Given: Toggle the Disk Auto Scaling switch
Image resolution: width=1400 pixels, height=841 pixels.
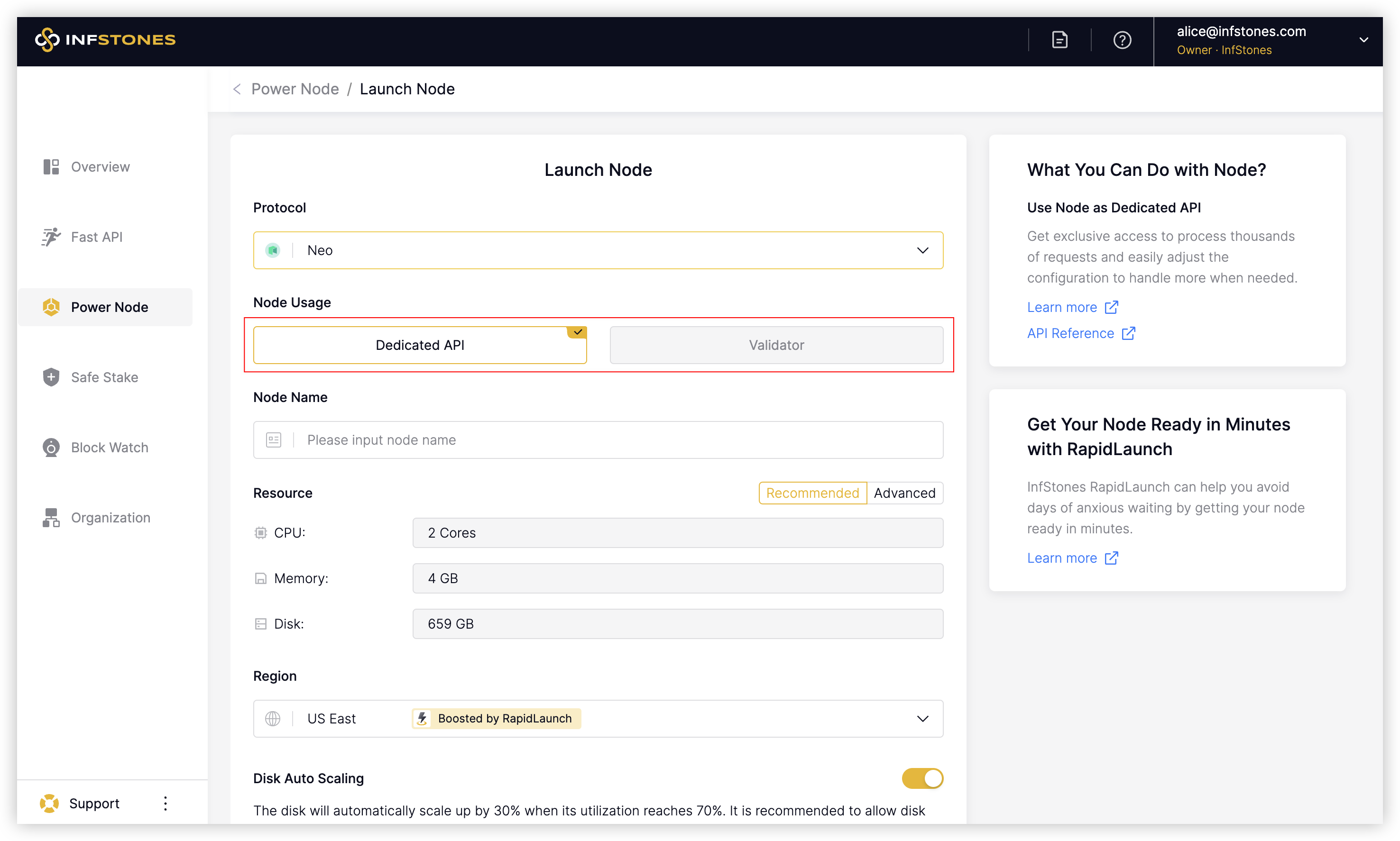Looking at the screenshot, I should (x=922, y=778).
